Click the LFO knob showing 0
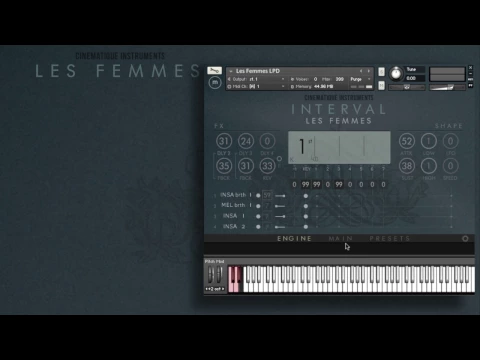The height and width of the screenshot is (360, 480). point(450,141)
